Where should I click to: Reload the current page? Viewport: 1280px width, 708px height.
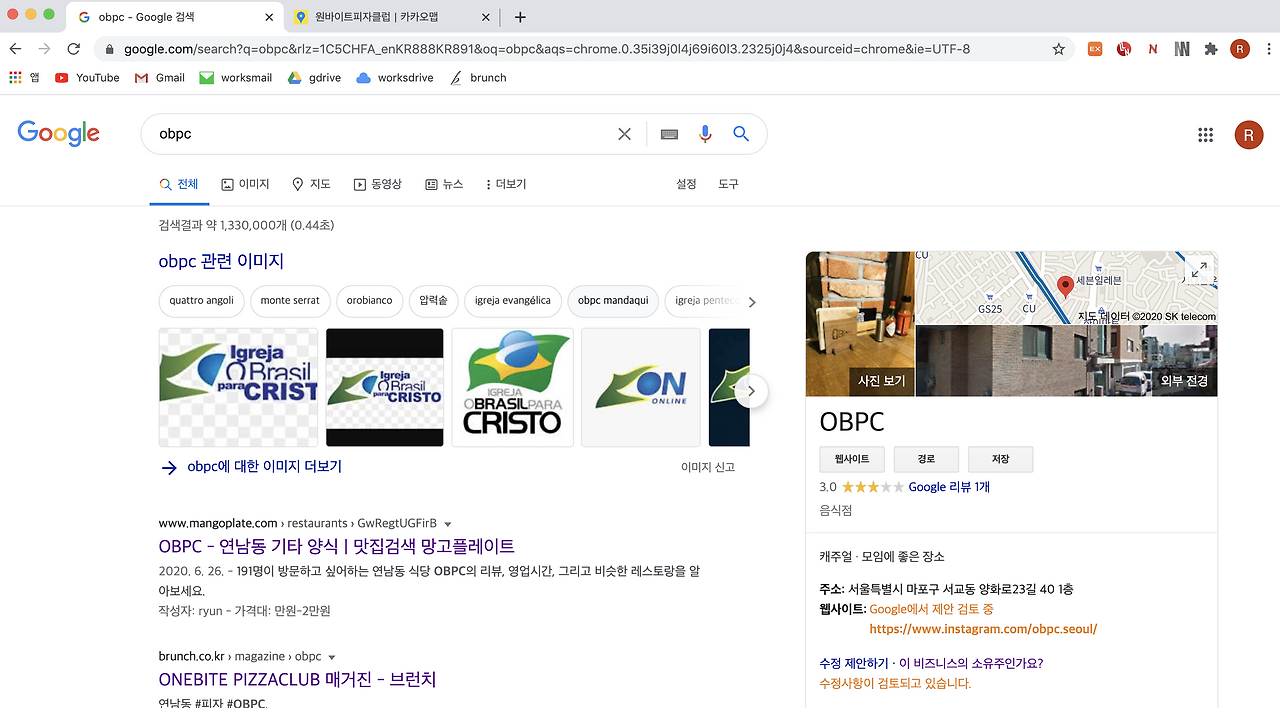[x=72, y=48]
